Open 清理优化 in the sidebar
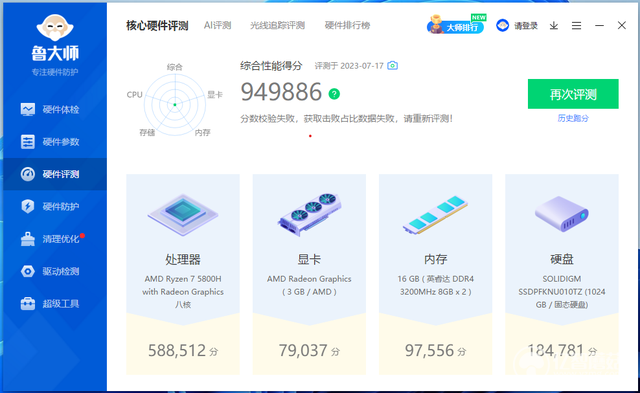This screenshot has height=393, width=640. coord(55,239)
